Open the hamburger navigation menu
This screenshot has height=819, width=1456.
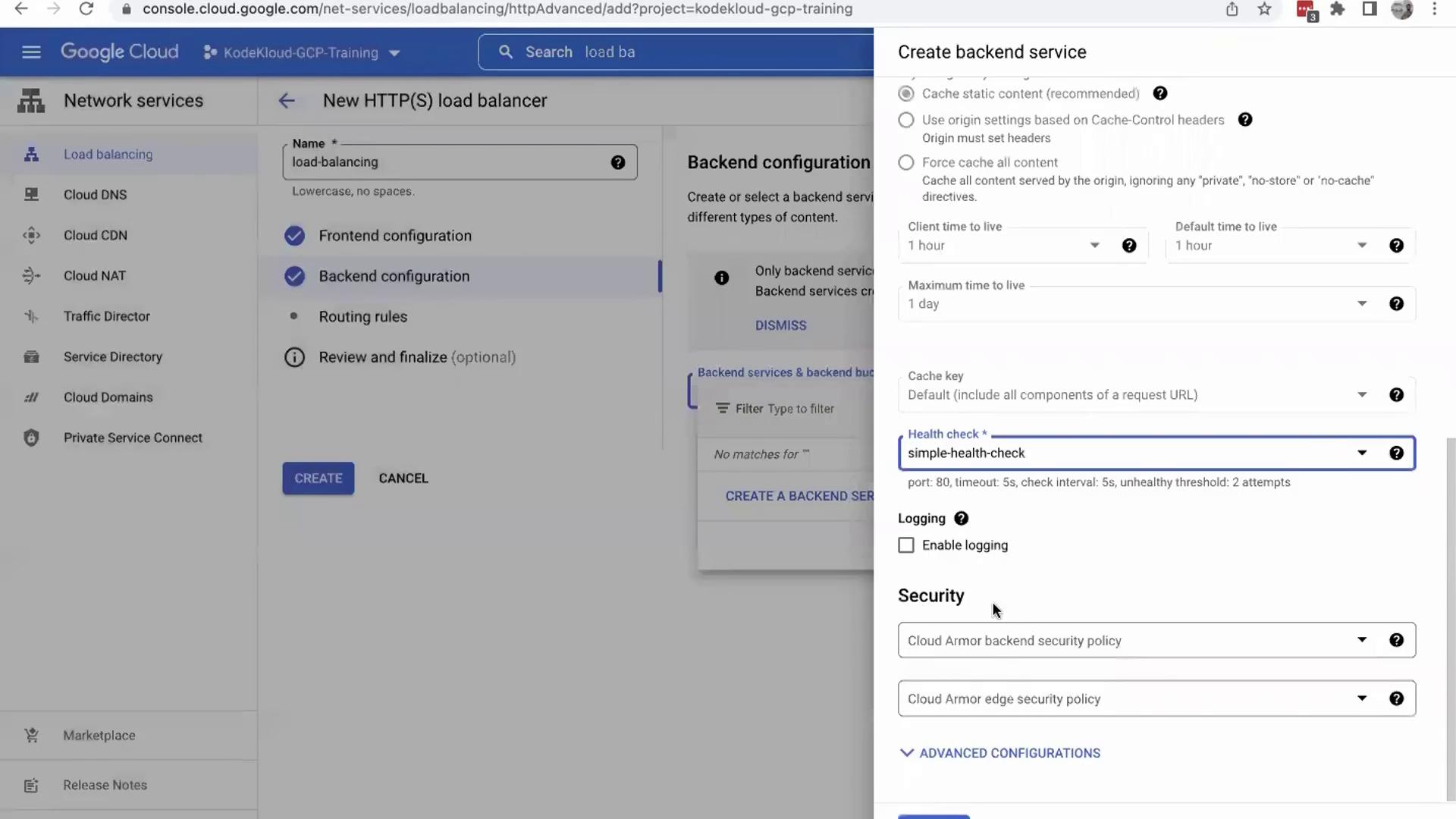(31, 52)
